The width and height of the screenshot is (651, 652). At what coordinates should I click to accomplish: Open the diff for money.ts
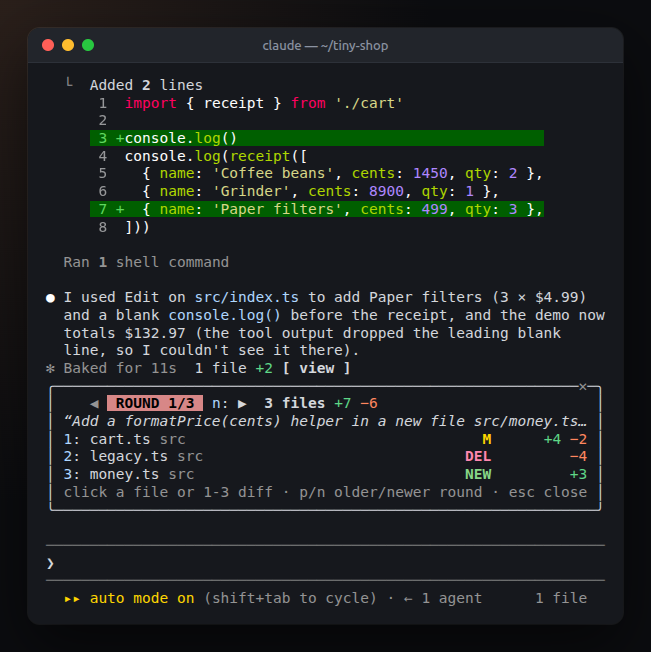coord(325,474)
